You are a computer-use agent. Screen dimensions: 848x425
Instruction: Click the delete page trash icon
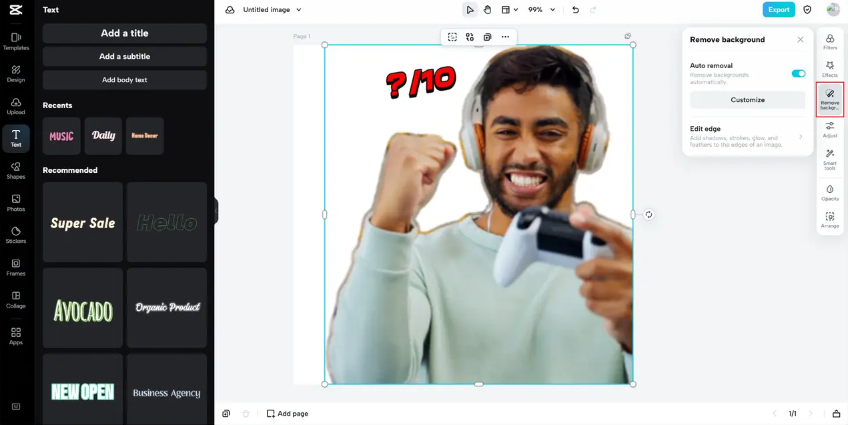[x=246, y=414]
